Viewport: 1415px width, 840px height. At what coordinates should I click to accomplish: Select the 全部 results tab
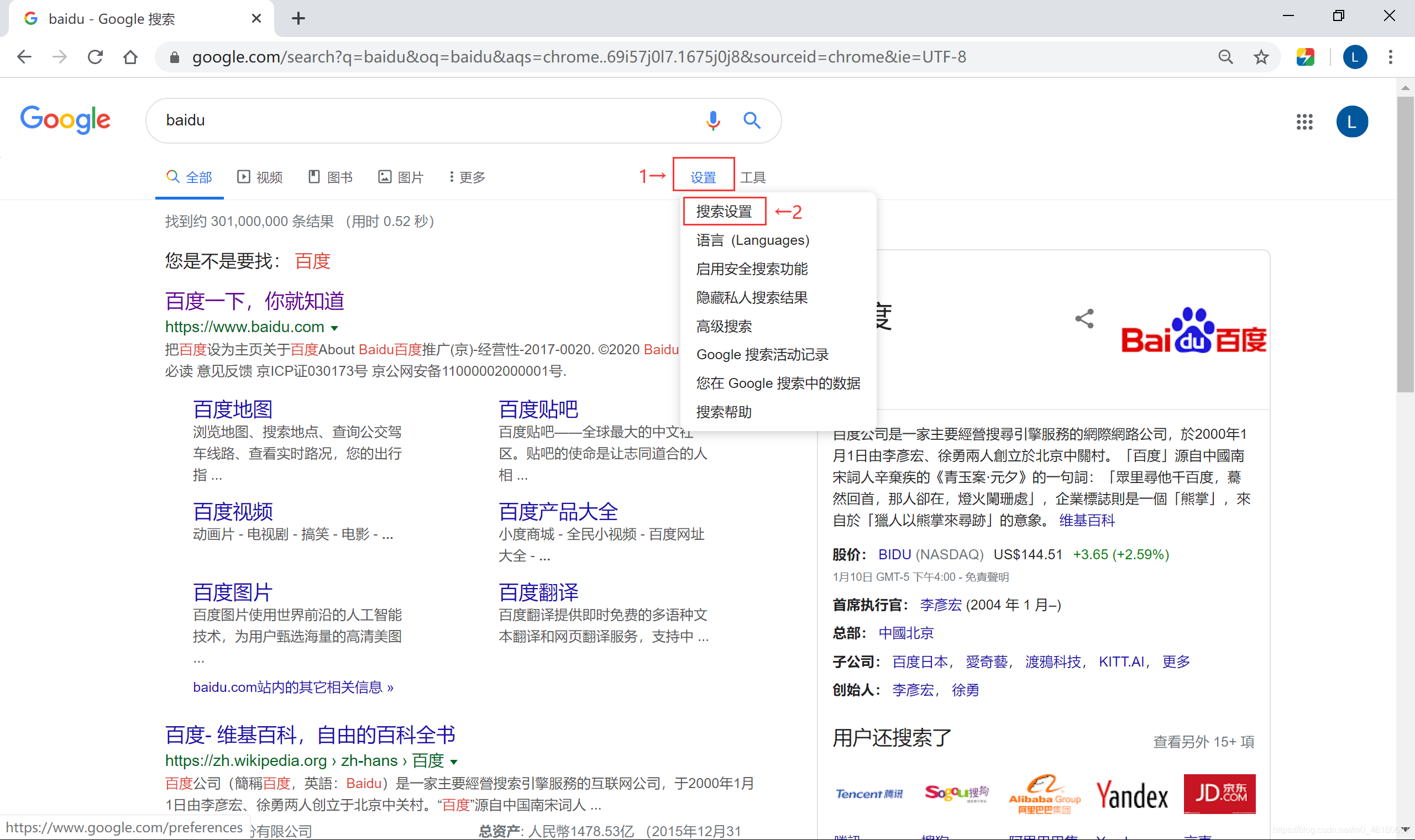coord(189,177)
